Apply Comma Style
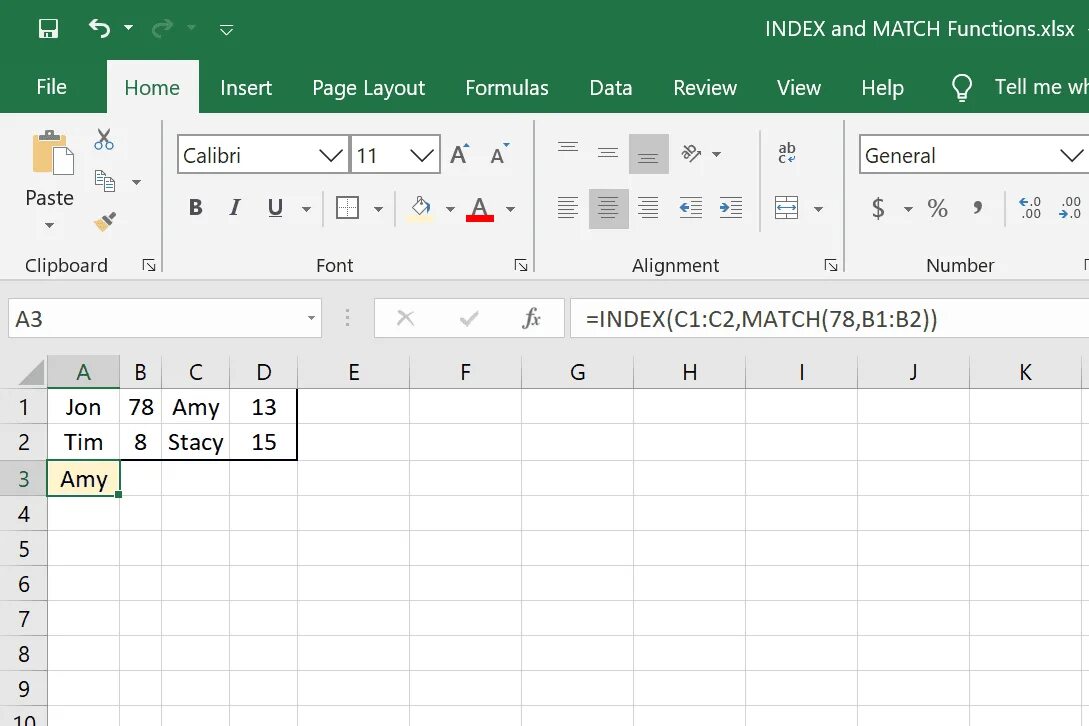1089x726 pixels. (x=977, y=208)
